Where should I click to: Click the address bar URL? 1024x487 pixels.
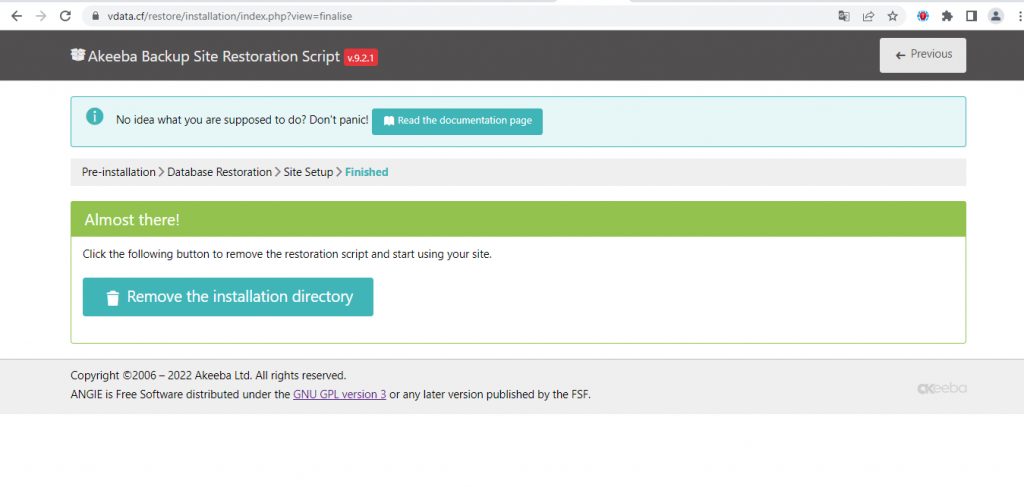tap(230, 16)
